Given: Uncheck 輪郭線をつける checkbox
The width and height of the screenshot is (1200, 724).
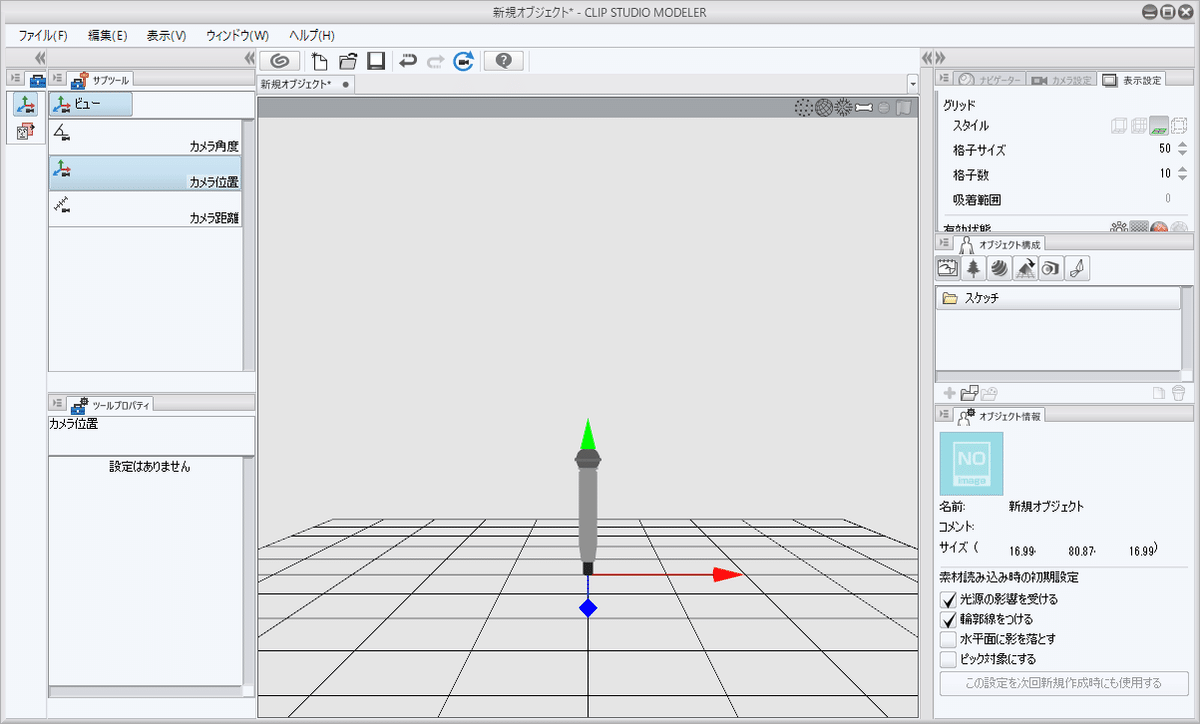Looking at the screenshot, I should pyautogui.click(x=949, y=619).
